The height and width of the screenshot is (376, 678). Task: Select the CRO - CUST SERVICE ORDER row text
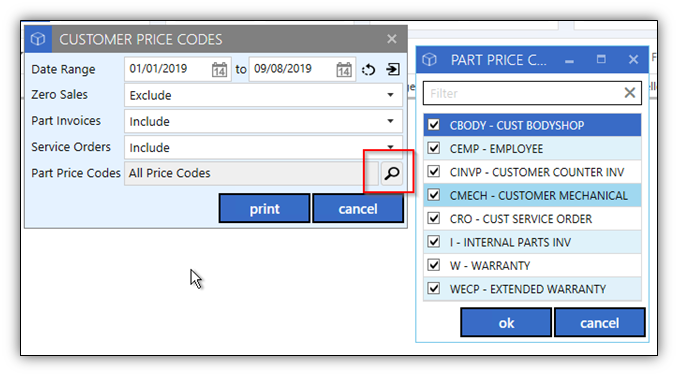[x=521, y=219]
